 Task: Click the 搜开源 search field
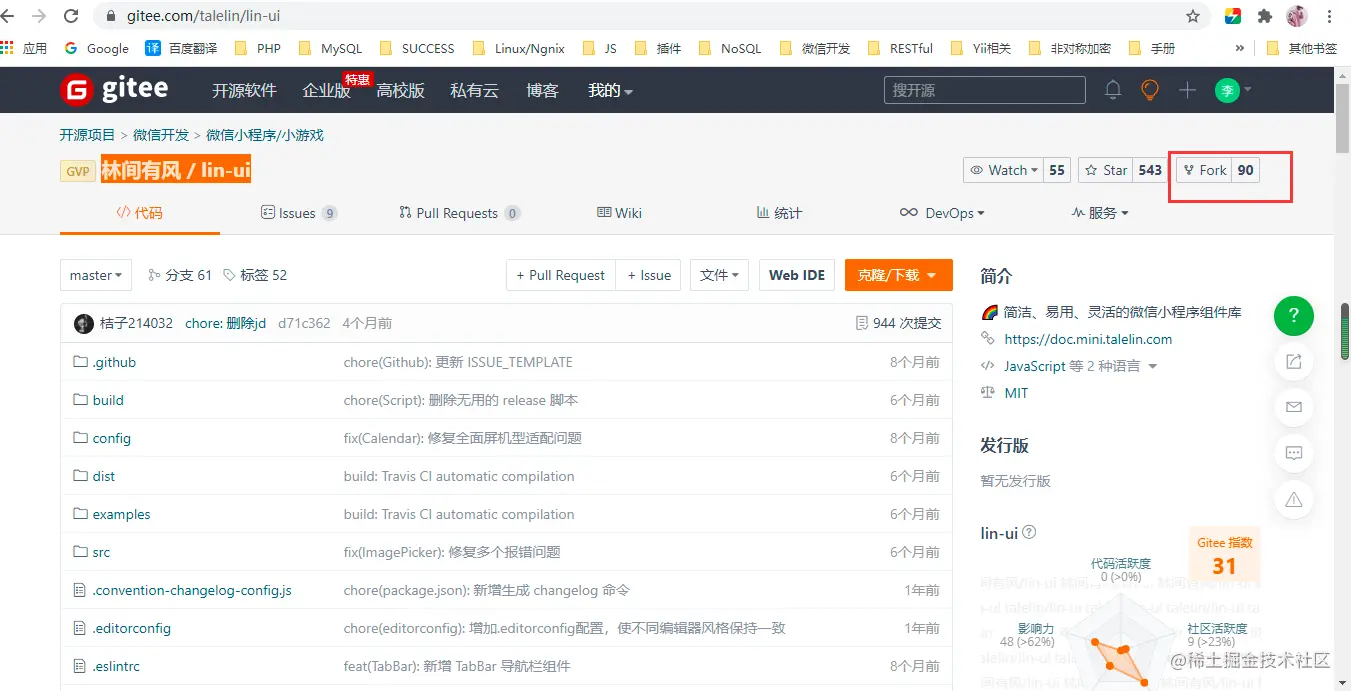[x=984, y=90]
